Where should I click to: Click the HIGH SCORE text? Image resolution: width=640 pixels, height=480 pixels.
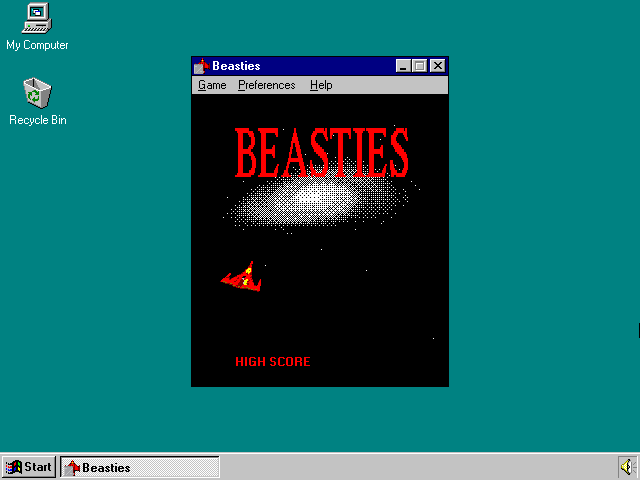(x=273, y=362)
